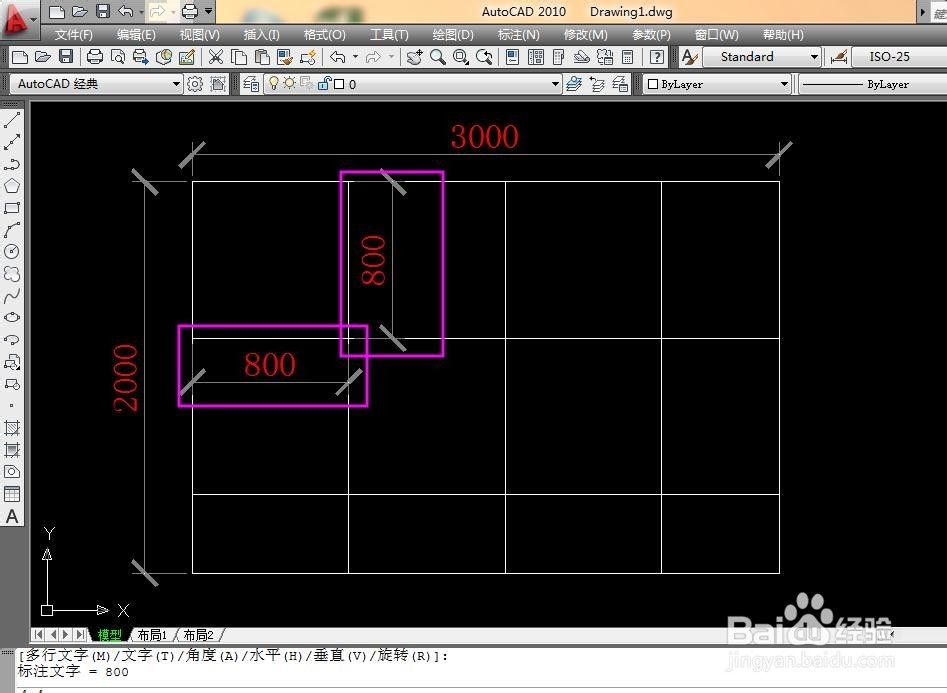This screenshot has width=947, height=693.
Task: Open Layer Properties Manager icon
Action: pos(251,84)
